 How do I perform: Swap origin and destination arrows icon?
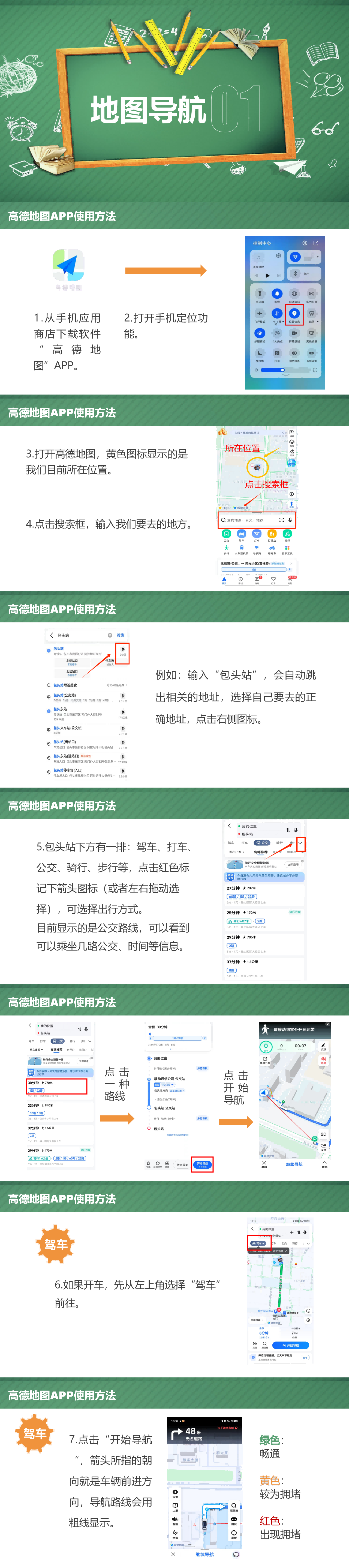click(x=288, y=830)
